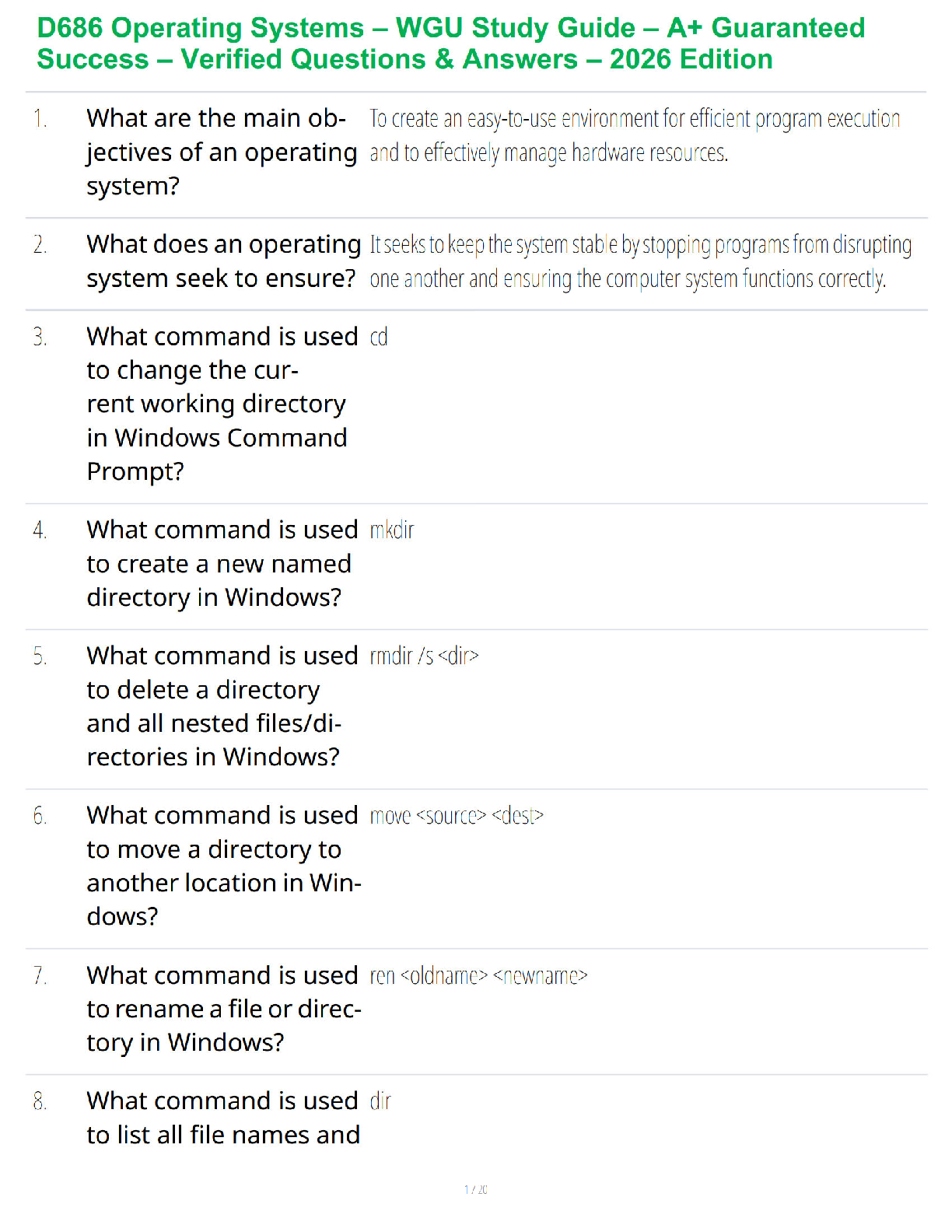Image resolution: width=952 pixels, height=1232 pixels.
Task: Click the answer about keeping system stable
Action: tap(641, 261)
